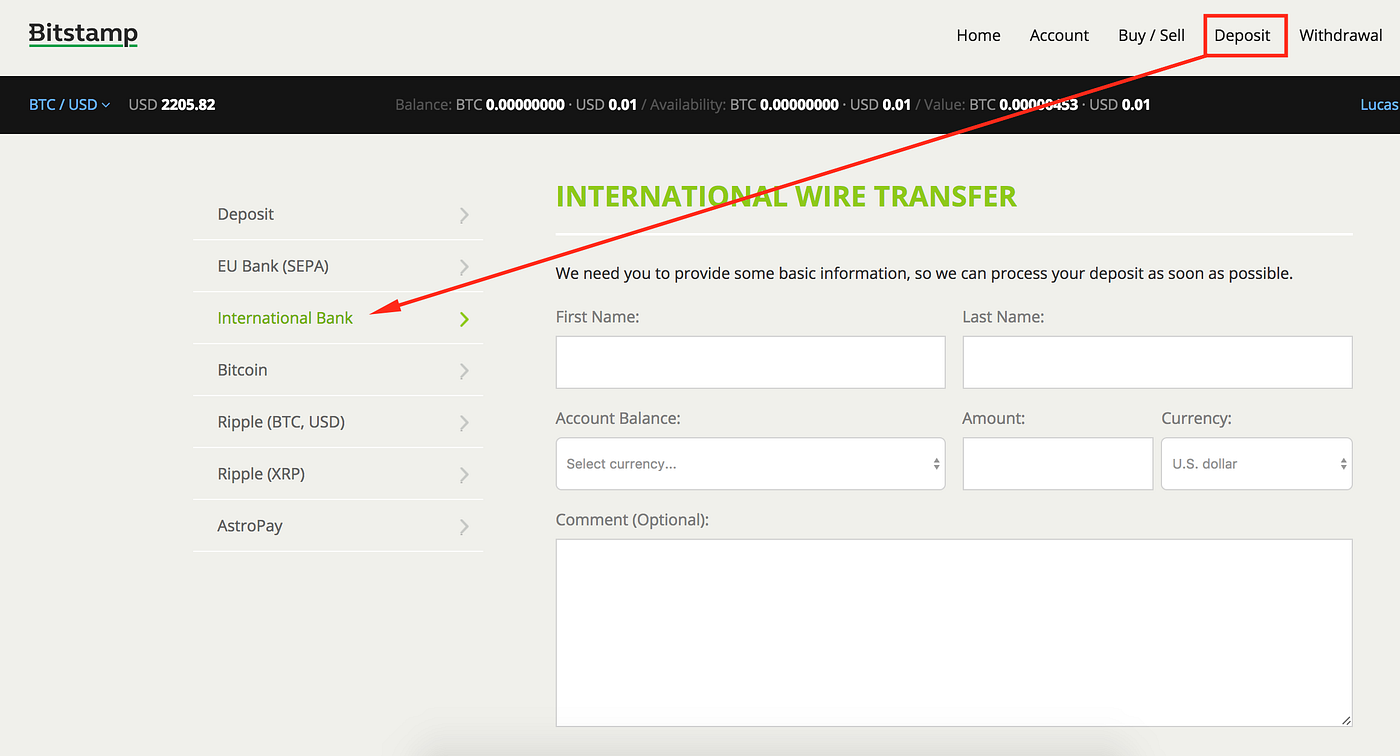Focus the Last Name field
Viewport: 1400px width, 756px height.
pyautogui.click(x=1157, y=362)
